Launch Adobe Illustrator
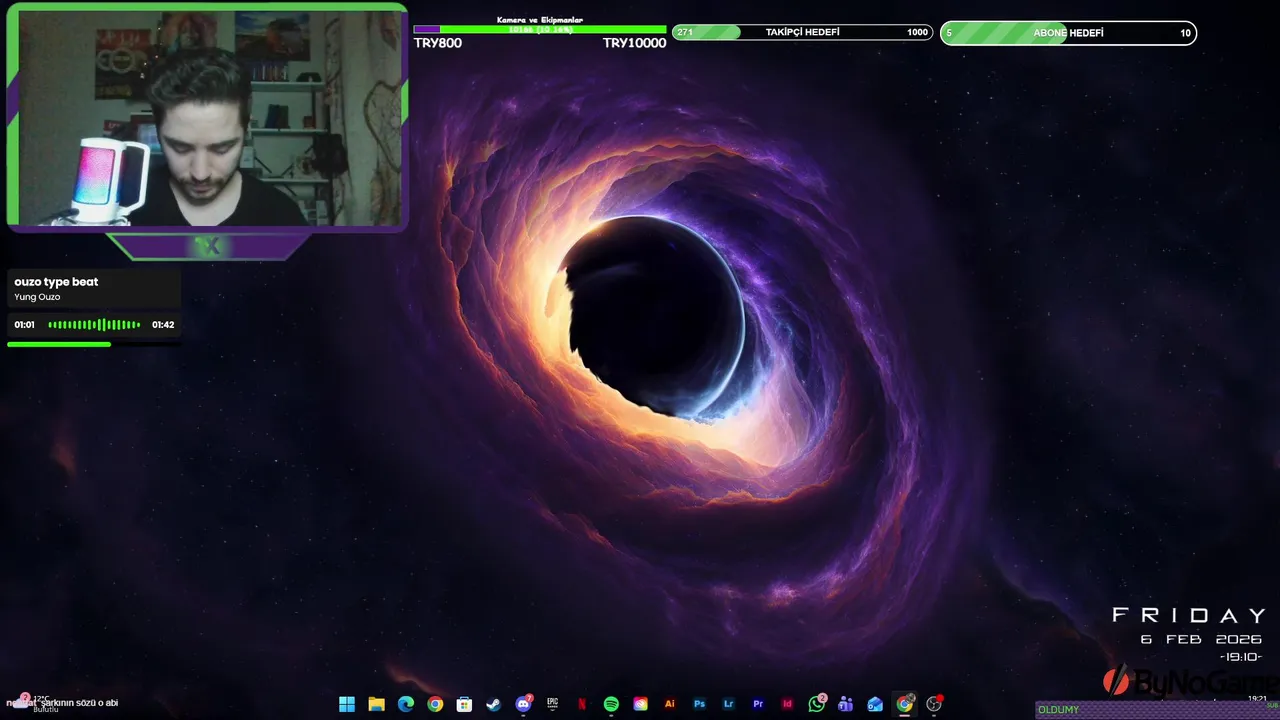This screenshot has width=1280, height=720. (x=670, y=704)
